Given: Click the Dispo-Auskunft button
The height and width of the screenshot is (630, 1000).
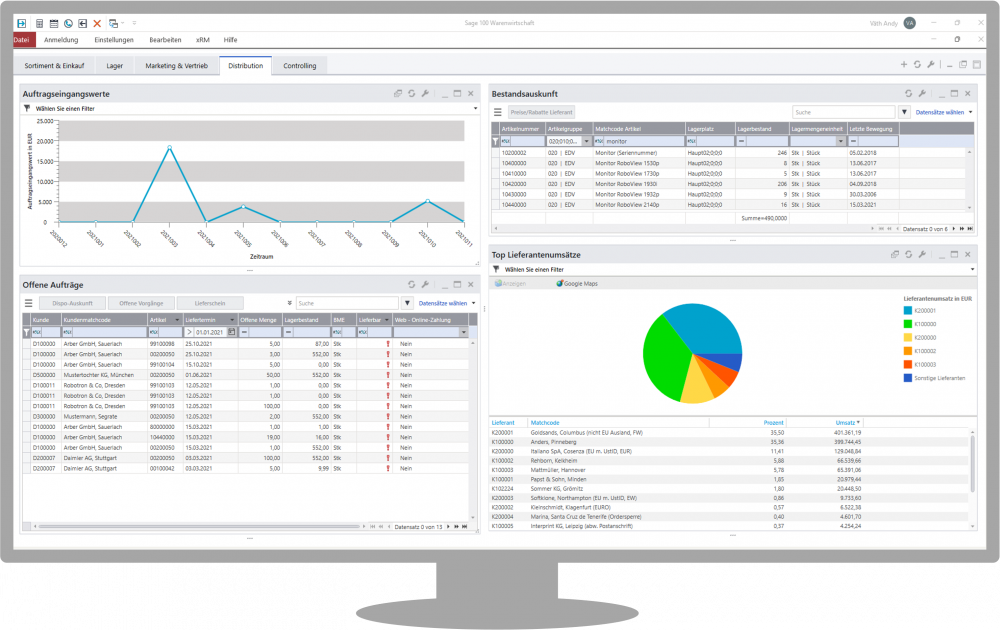Looking at the screenshot, I should click(73, 302).
